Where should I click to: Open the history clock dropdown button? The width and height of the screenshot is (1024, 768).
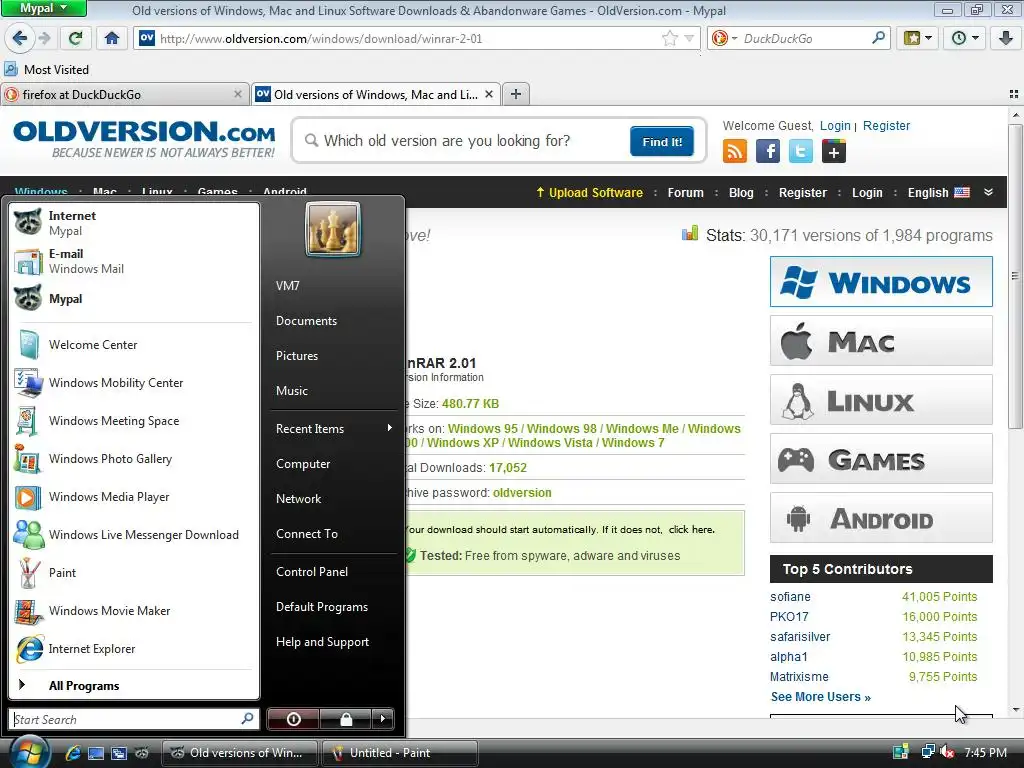(x=965, y=39)
